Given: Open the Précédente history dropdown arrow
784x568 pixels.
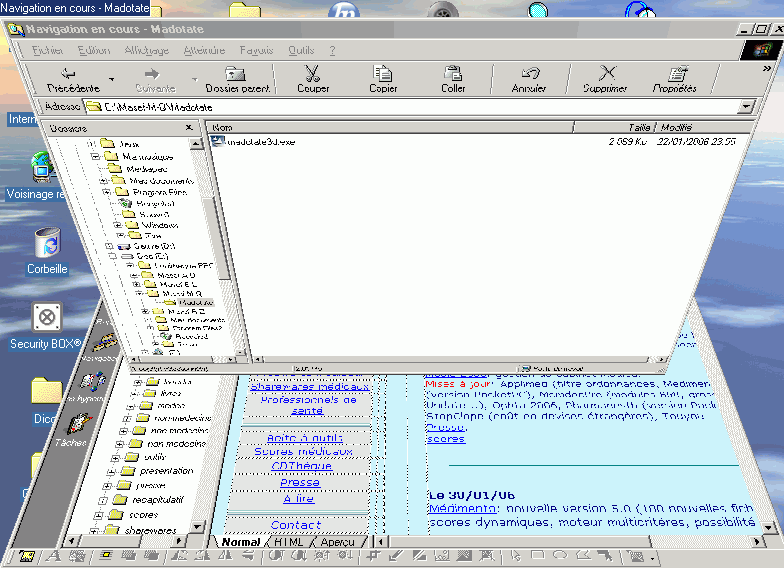Looking at the screenshot, I should [x=112, y=78].
